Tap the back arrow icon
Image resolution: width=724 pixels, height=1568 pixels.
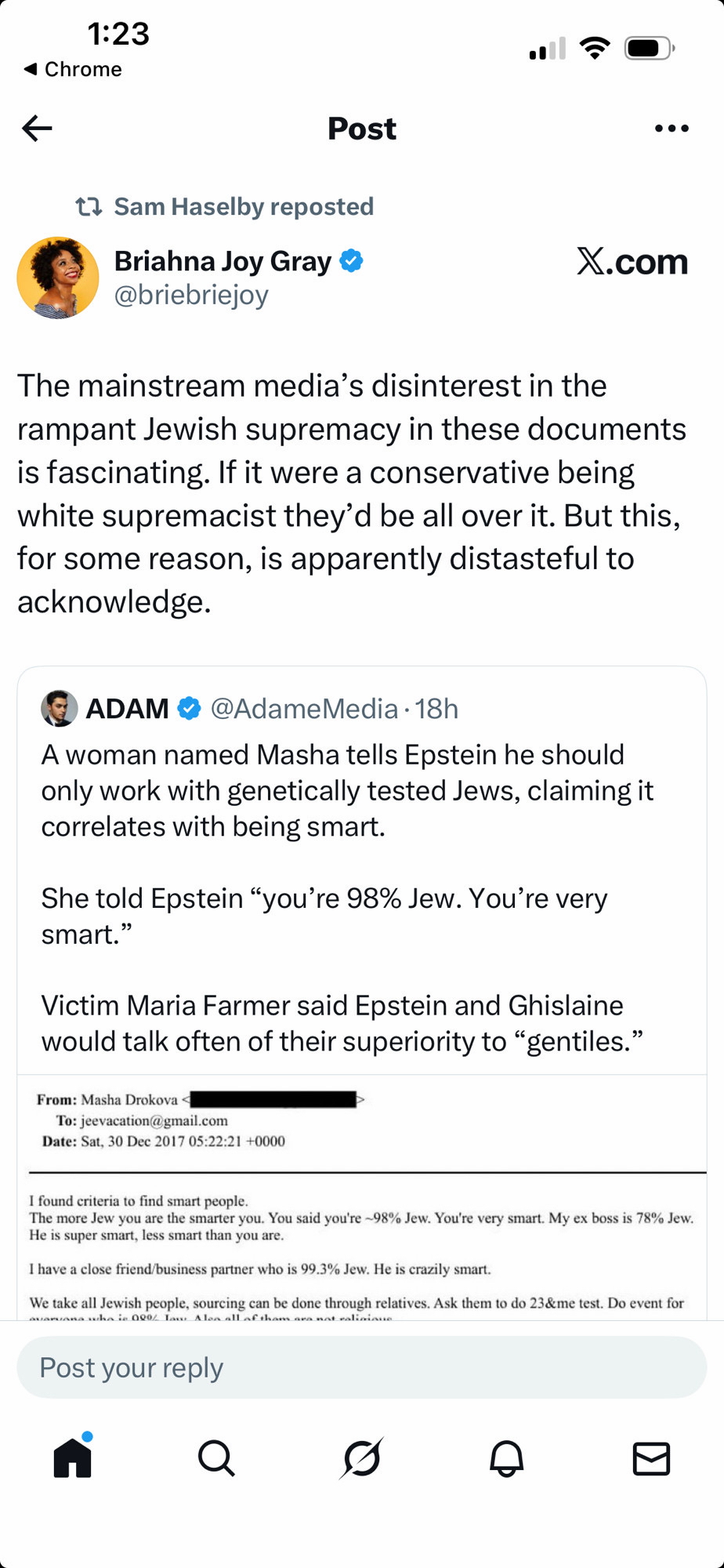tap(37, 129)
